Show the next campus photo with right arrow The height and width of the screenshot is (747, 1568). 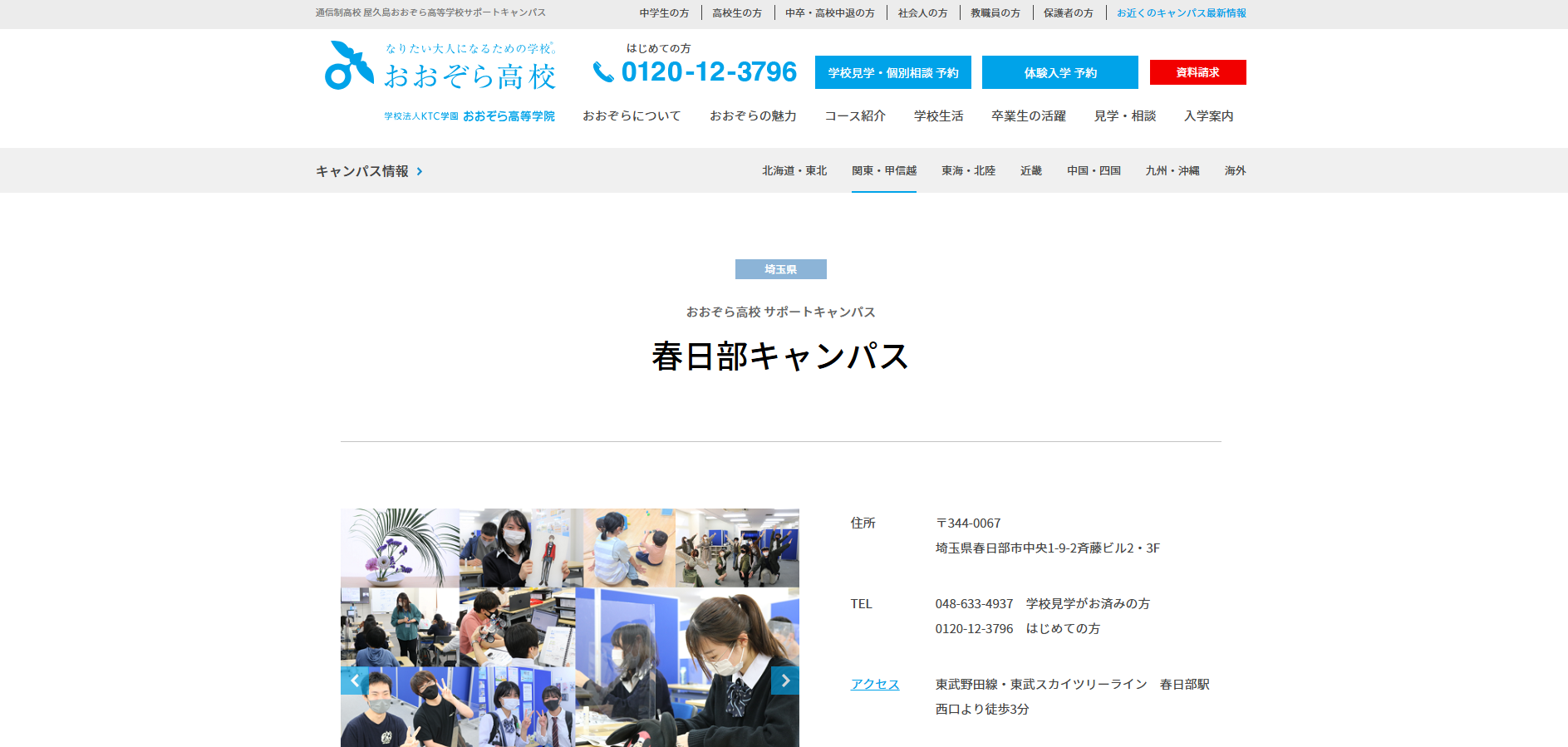[784, 681]
